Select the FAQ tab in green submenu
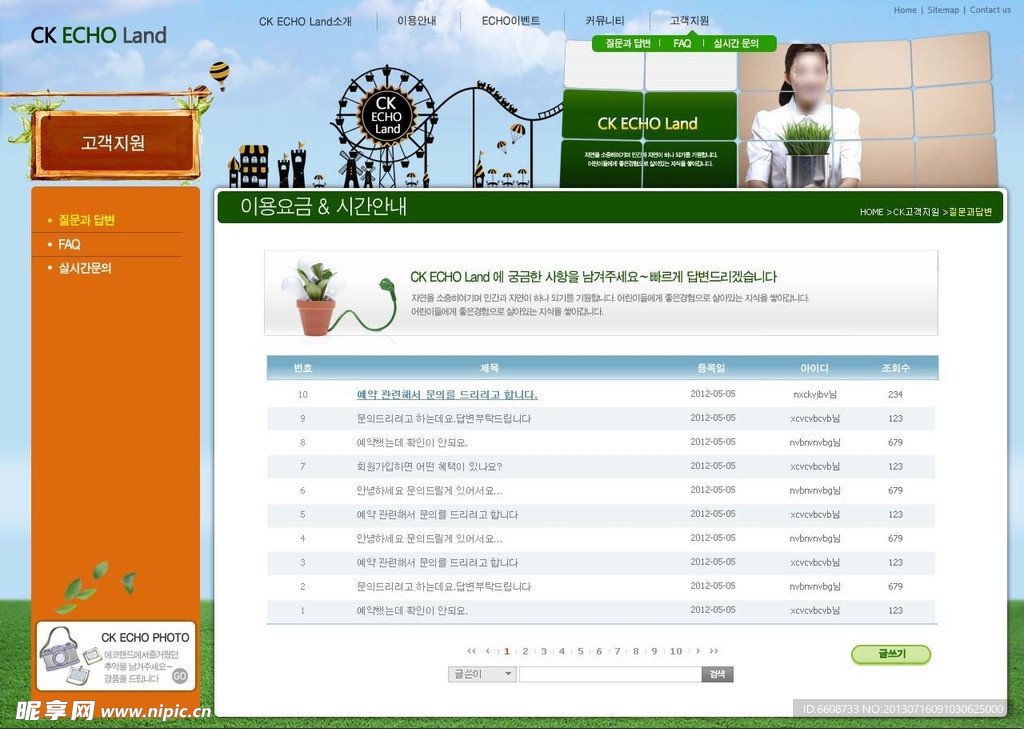Viewport: 1024px width, 729px height. 682,44
